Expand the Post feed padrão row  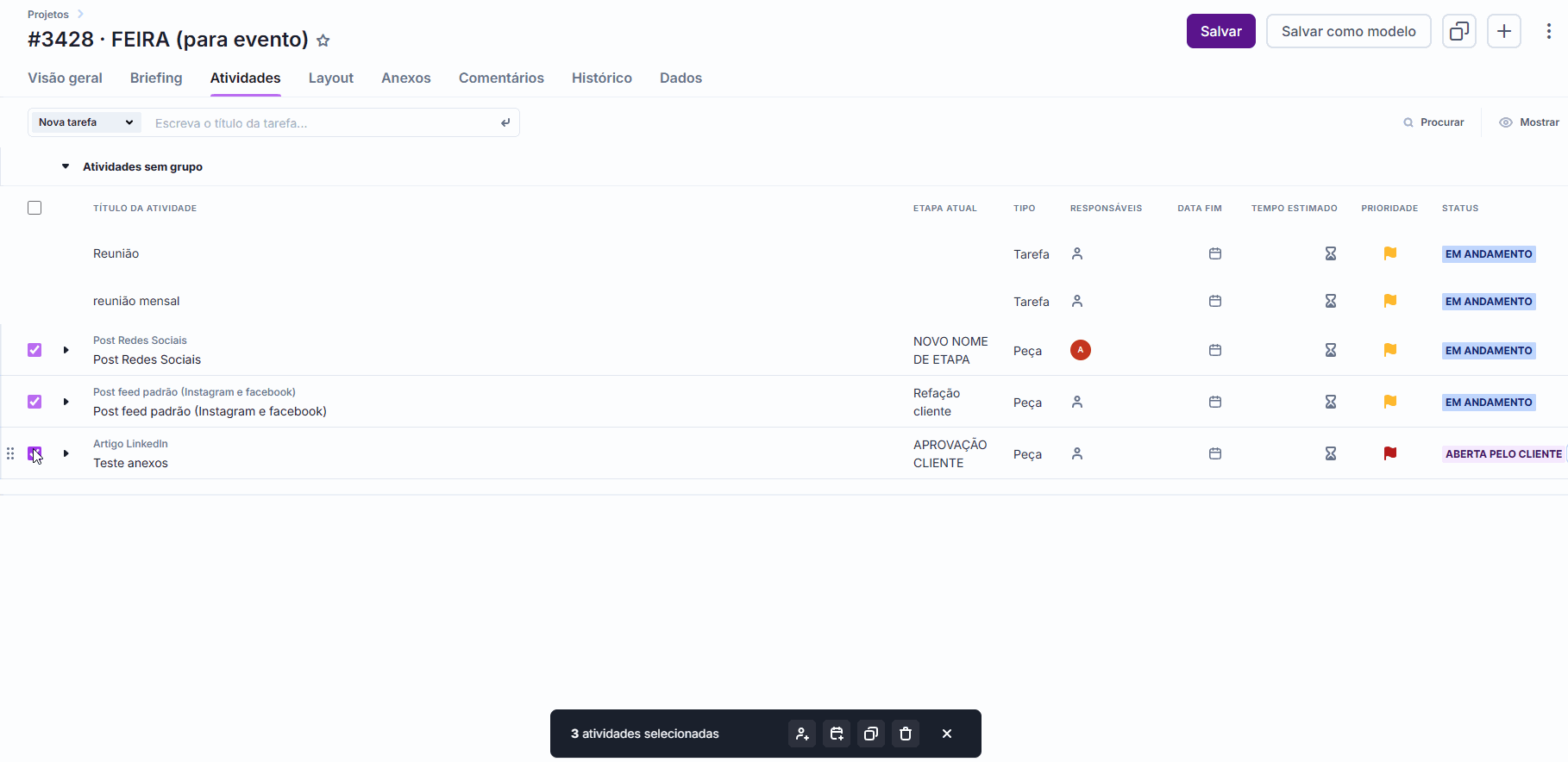coord(66,402)
